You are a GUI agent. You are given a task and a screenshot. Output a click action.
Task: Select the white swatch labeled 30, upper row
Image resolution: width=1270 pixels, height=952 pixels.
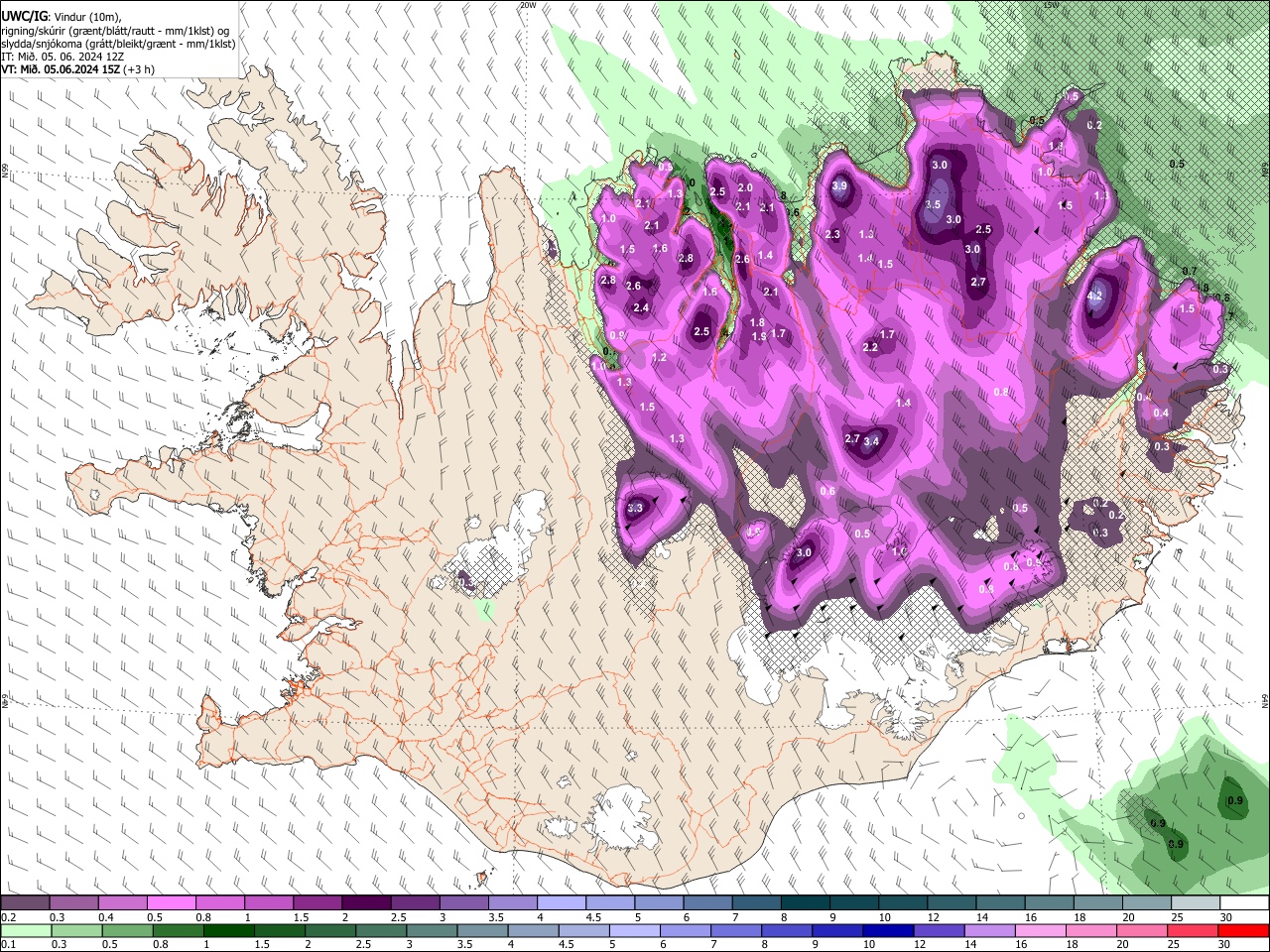coord(1245,902)
